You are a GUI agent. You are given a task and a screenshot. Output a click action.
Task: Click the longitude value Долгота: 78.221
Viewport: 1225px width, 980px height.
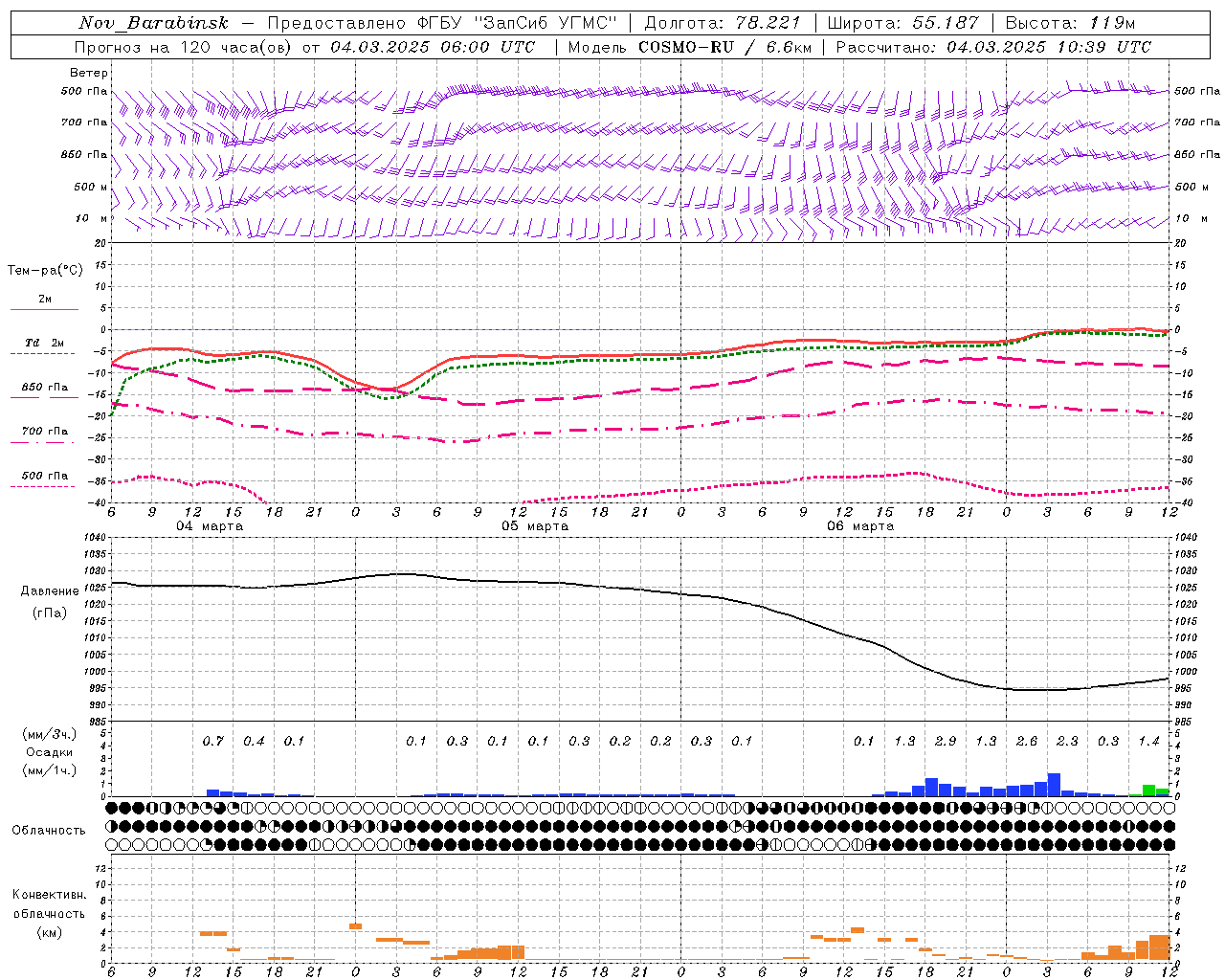tap(723, 23)
